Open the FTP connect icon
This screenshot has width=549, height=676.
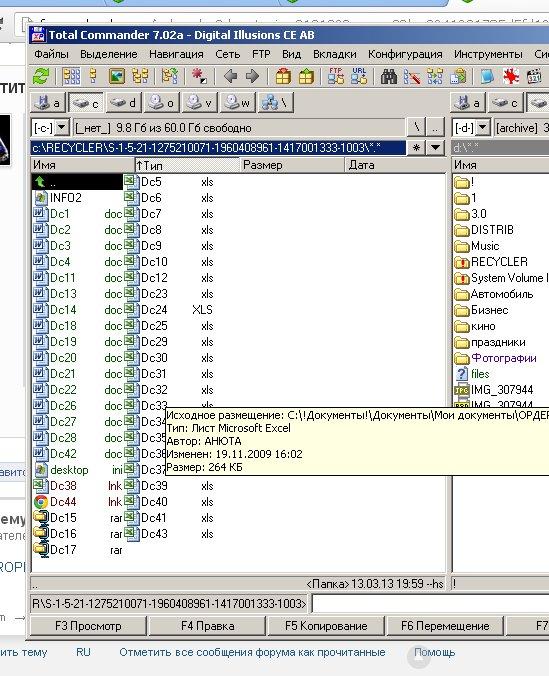click(336, 76)
